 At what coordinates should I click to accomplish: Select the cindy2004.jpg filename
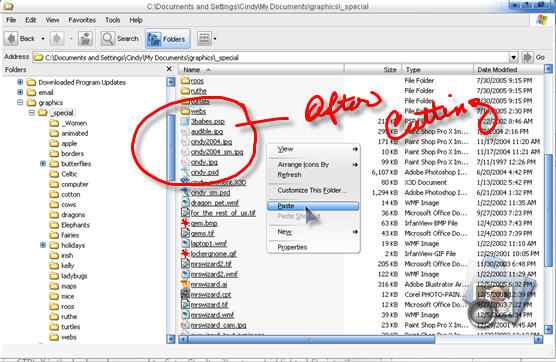tap(211, 142)
